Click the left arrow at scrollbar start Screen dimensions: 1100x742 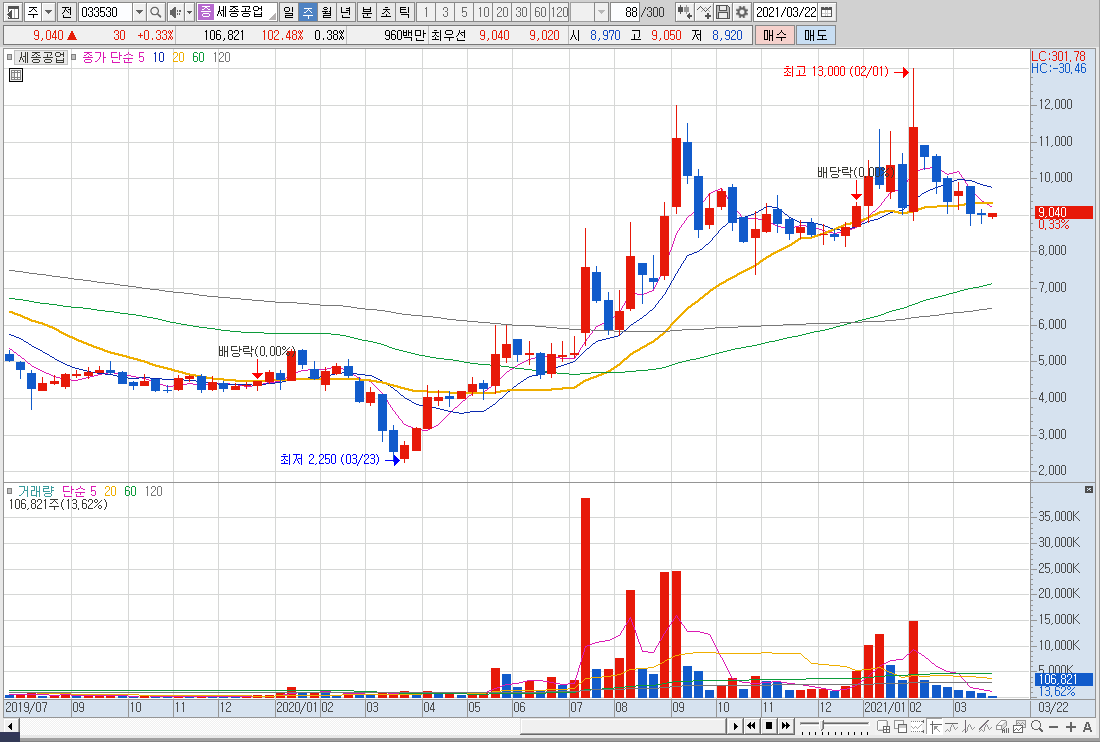pyautogui.click(x=10, y=726)
